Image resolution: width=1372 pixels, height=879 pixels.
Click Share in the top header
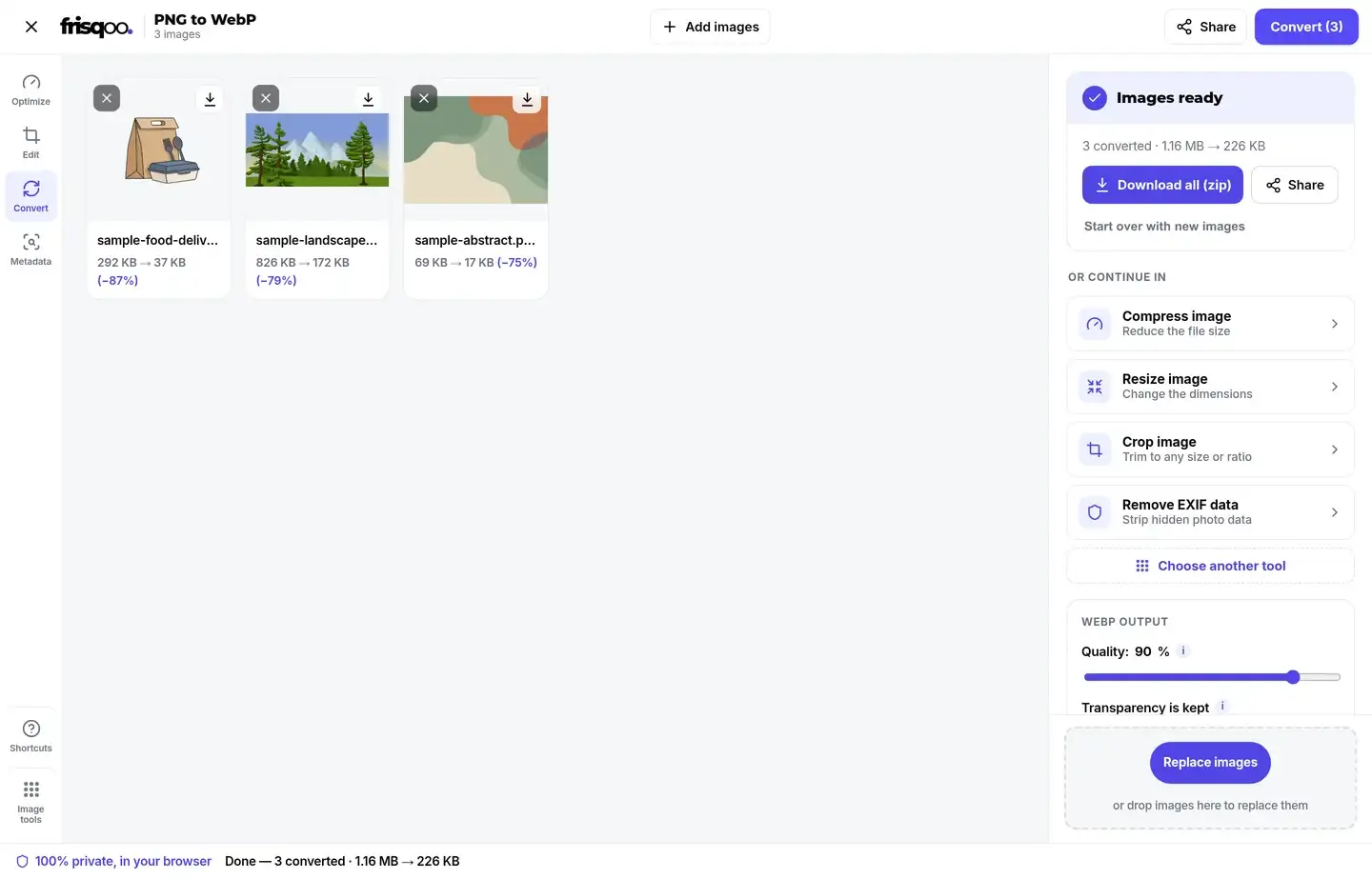point(1205,27)
